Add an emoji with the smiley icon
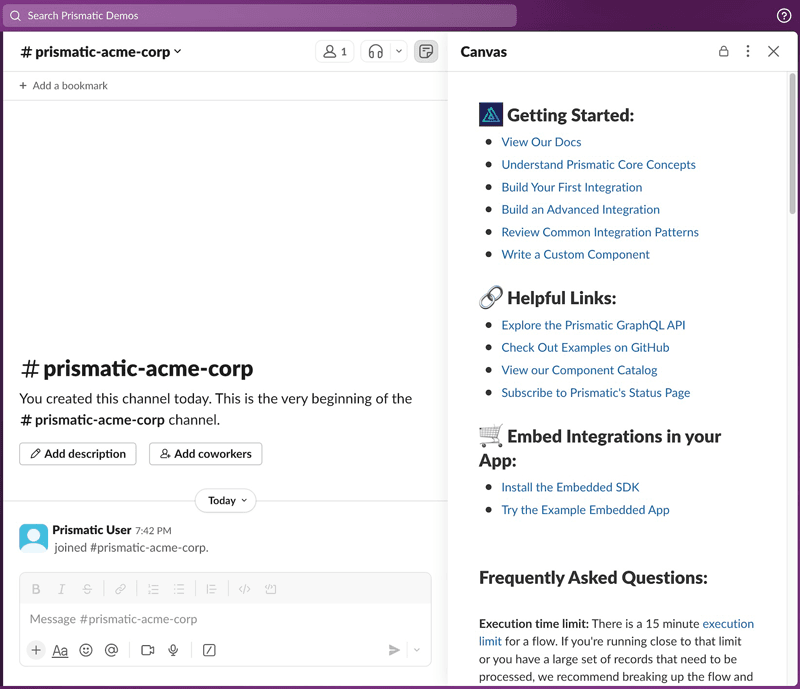Screen dimensions: 800x689 coord(86,650)
